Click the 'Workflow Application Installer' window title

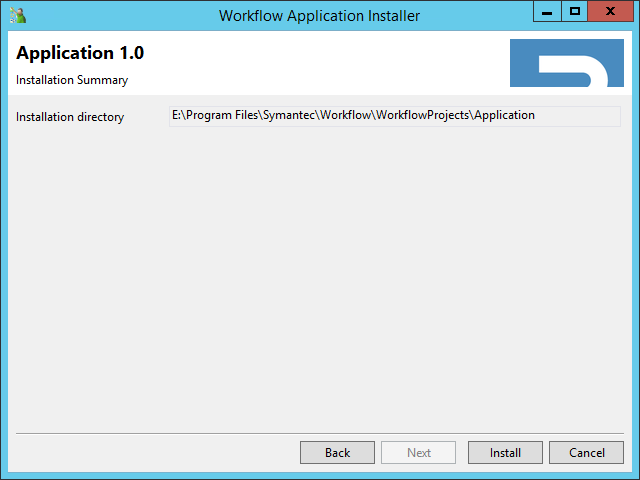319,16
